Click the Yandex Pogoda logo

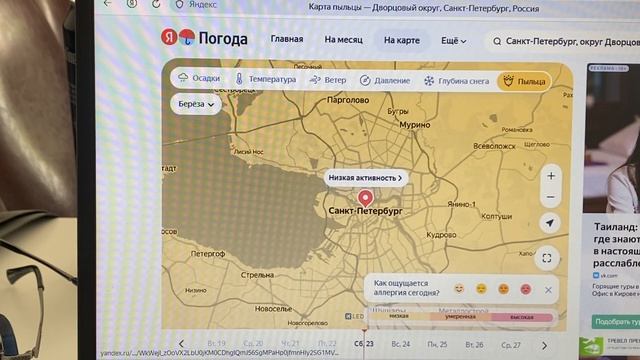tap(204, 38)
